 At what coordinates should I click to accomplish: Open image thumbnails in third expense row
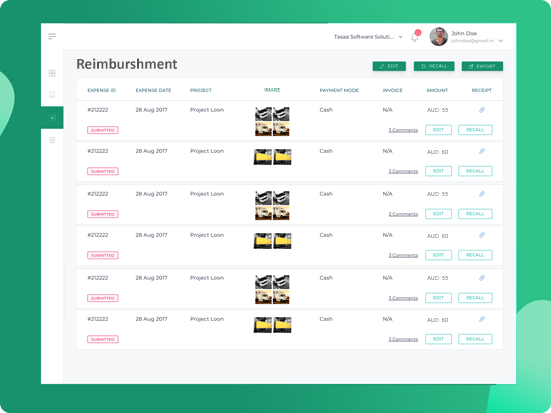coord(272,205)
